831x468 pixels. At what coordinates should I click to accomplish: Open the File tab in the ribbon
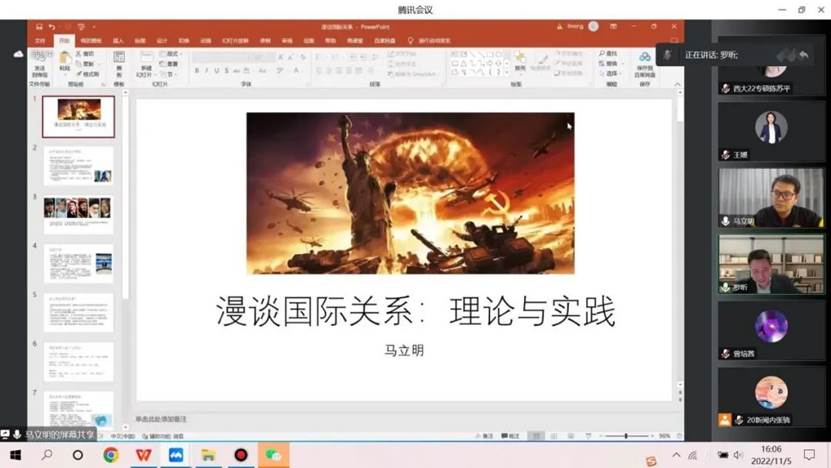click(40, 41)
